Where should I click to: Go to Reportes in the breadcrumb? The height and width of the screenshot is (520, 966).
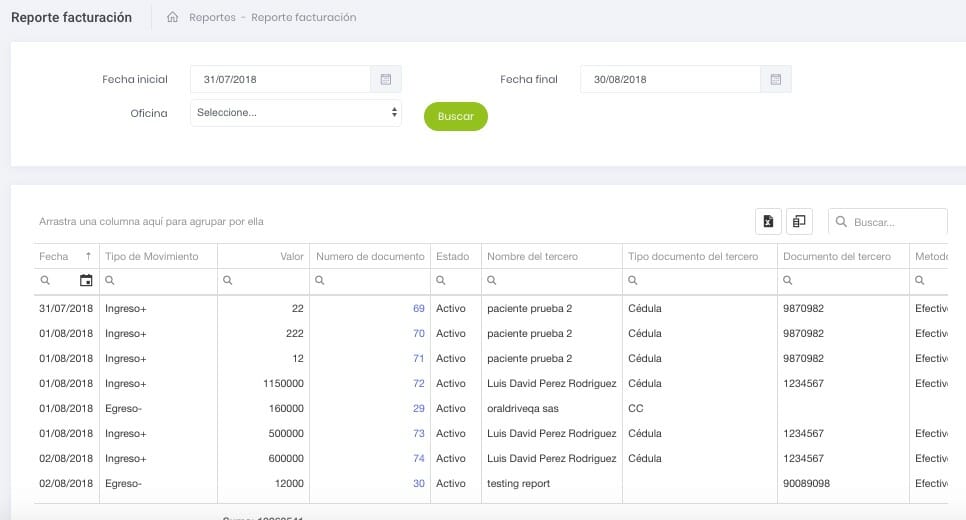(212, 17)
